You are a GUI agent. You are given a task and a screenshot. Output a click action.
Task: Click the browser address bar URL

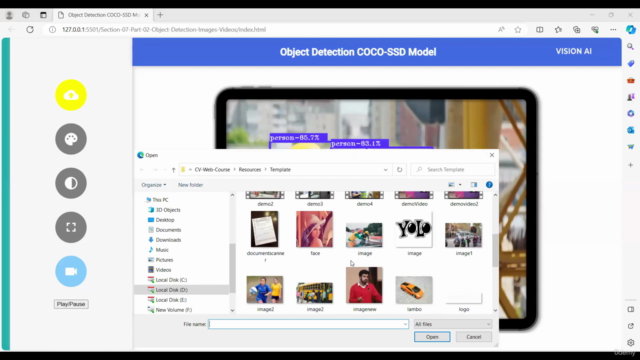(x=164, y=29)
